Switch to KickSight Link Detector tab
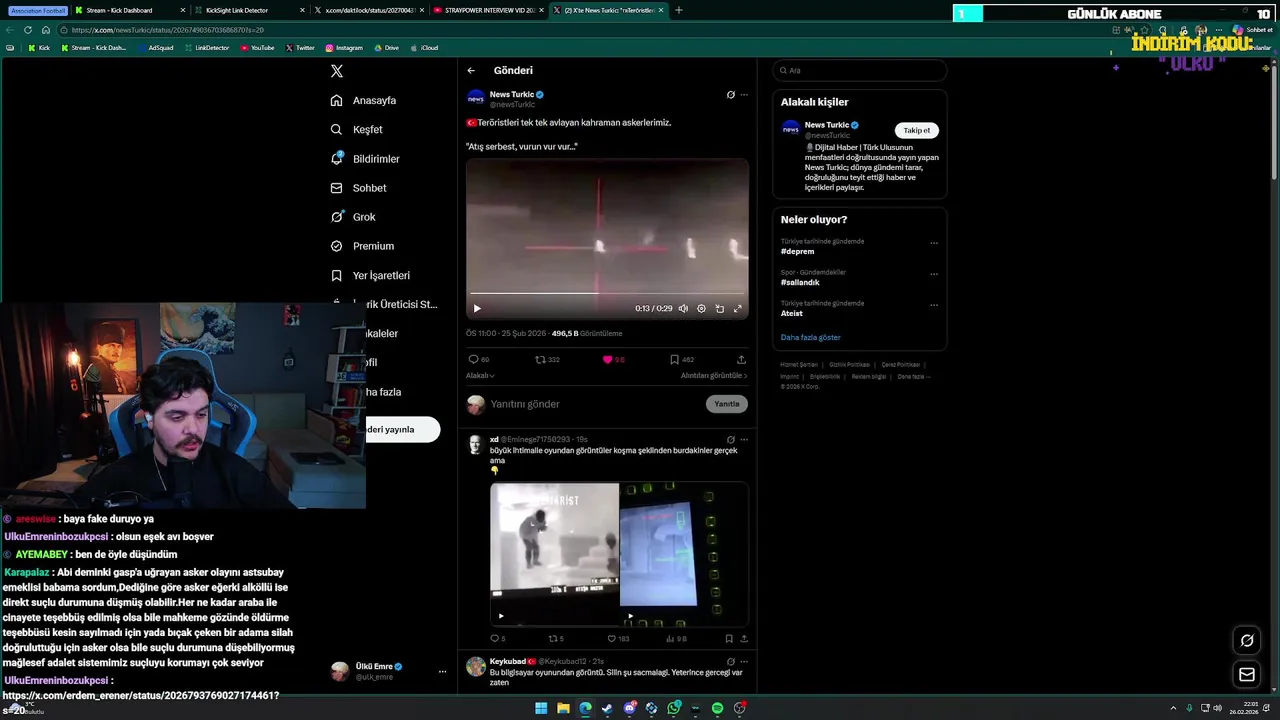The width and height of the screenshot is (1280, 720). 249,10
